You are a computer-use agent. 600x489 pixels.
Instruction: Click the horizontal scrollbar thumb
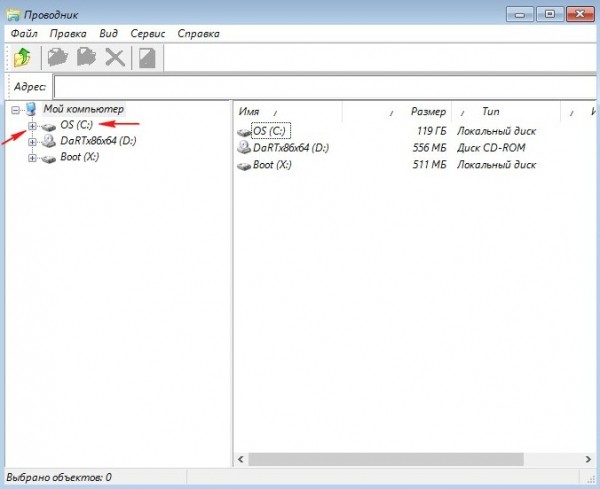pos(386,459)
